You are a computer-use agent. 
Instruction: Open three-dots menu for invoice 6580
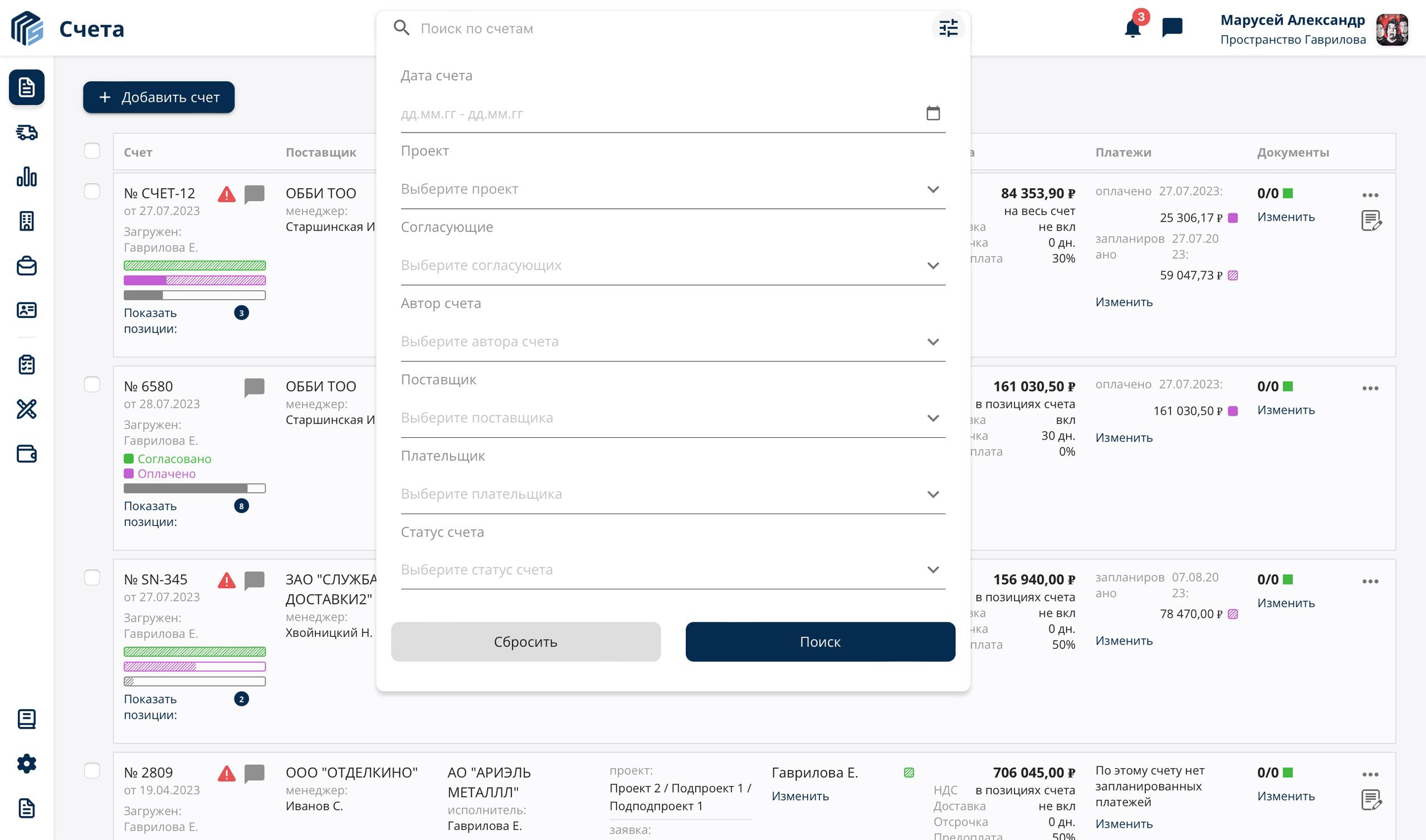coord(1370,388)
